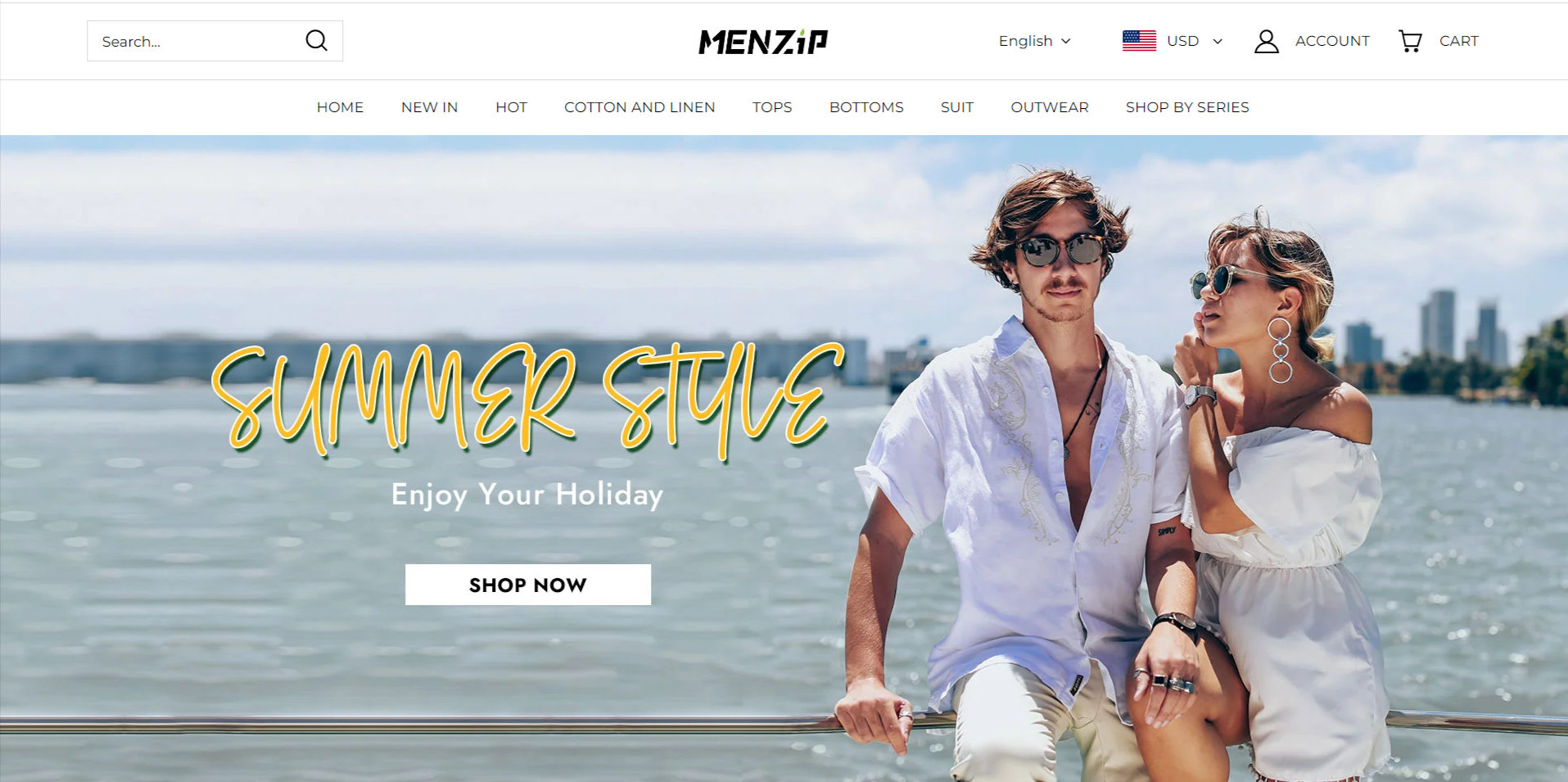
Task: Open the SUIT category
Action: (957, 107)
